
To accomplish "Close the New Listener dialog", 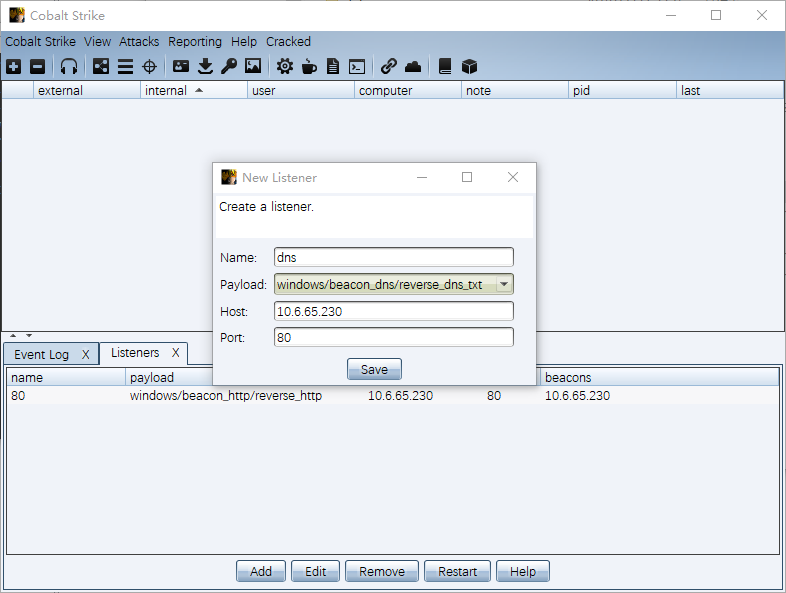I will coord(513,177).
